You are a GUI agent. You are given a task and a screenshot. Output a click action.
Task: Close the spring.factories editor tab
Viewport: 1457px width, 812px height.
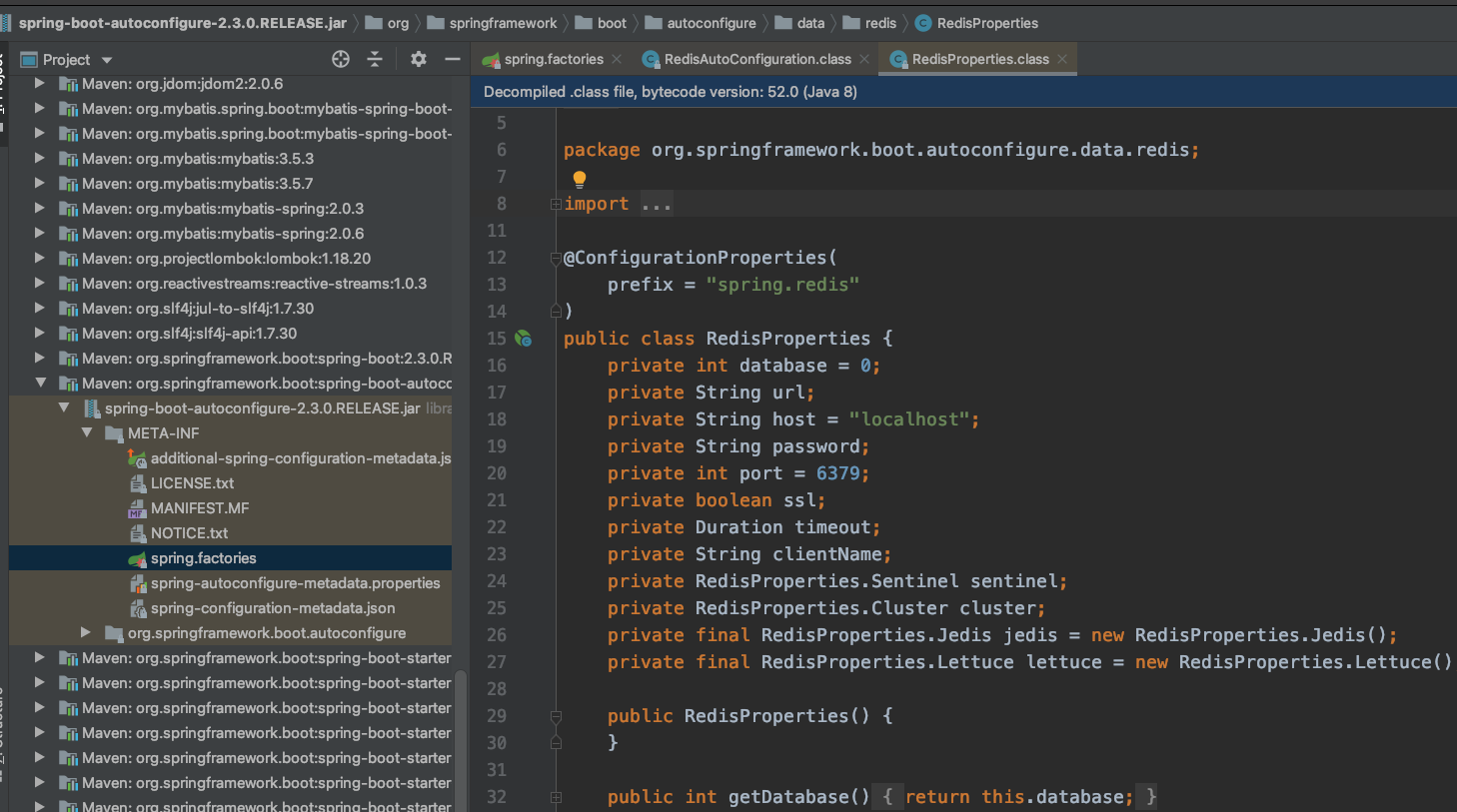pos(617,59)
